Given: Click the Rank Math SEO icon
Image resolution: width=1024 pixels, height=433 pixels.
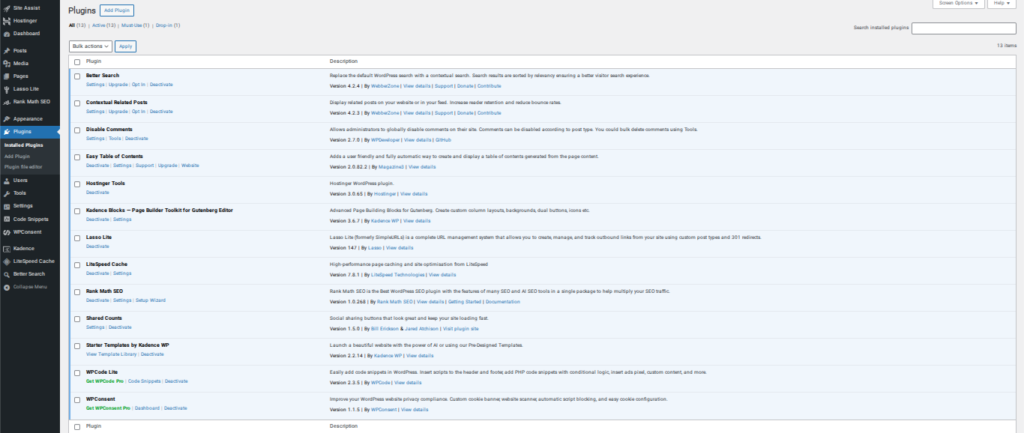Looking at the screenshot, I should click(x=7, y=102).
